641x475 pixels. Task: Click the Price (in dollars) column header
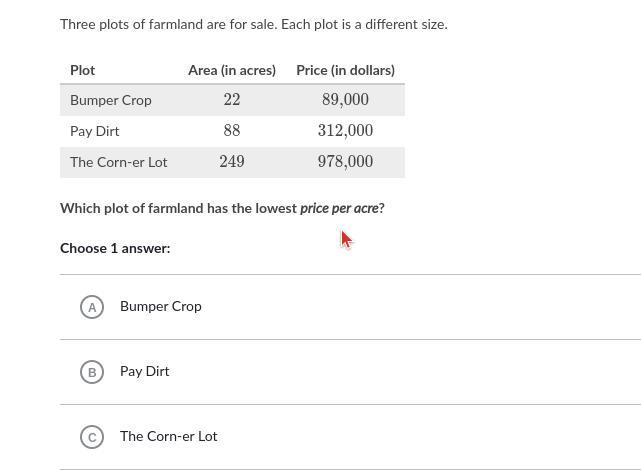[x=345, y=70]
